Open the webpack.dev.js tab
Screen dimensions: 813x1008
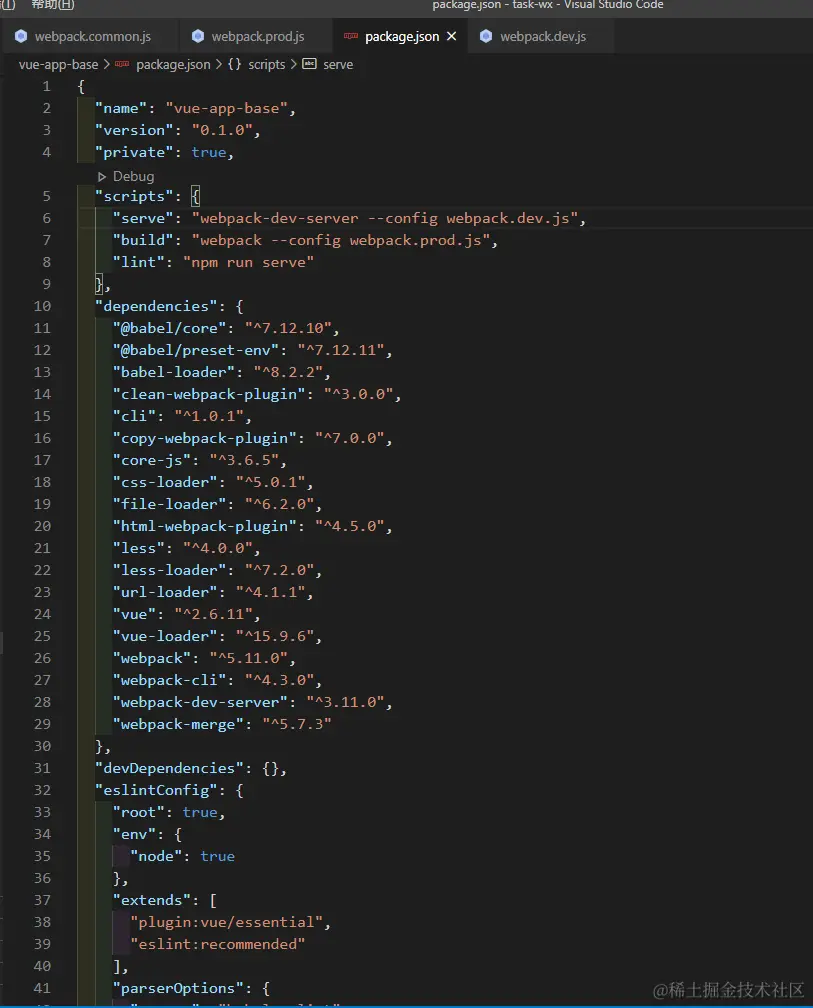543,37
